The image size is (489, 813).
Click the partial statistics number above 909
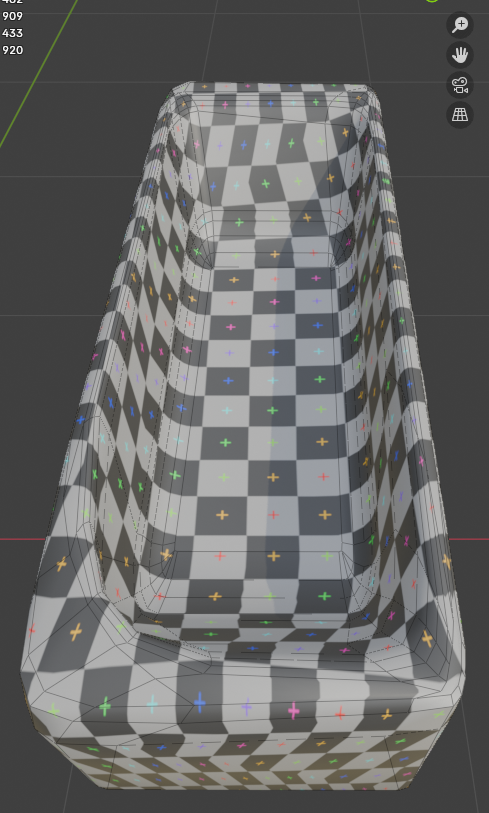pos(12,2)
